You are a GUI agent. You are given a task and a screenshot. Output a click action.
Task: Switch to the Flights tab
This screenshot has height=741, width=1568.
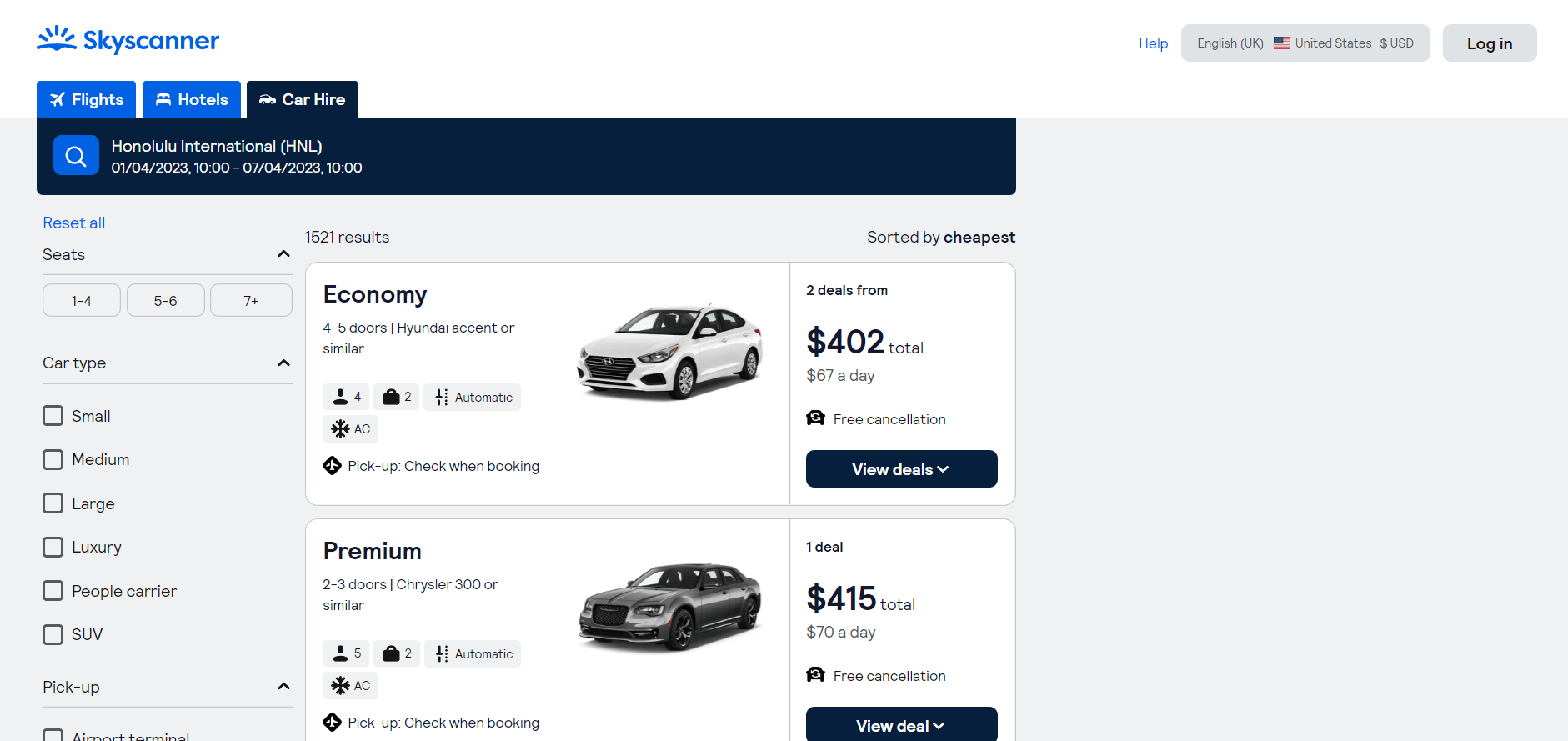pyautogui.click(x=86, y=99)
